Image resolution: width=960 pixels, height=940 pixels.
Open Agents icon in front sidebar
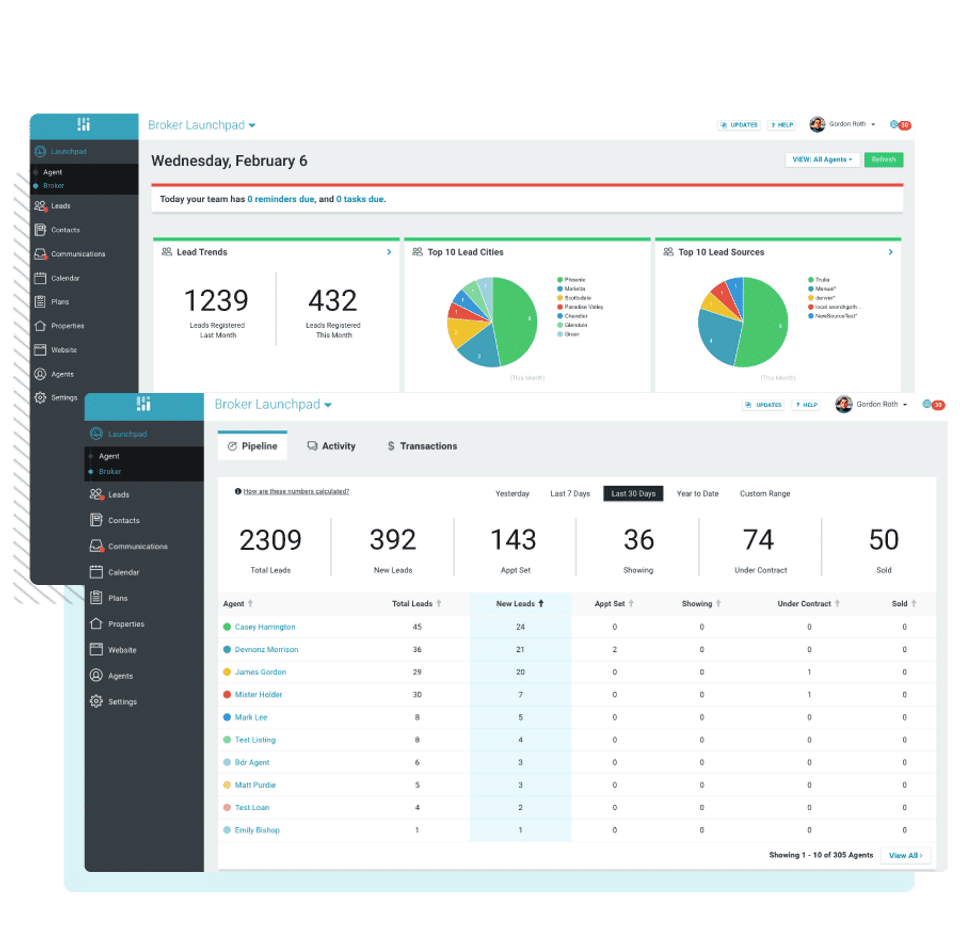pos(96,675)
